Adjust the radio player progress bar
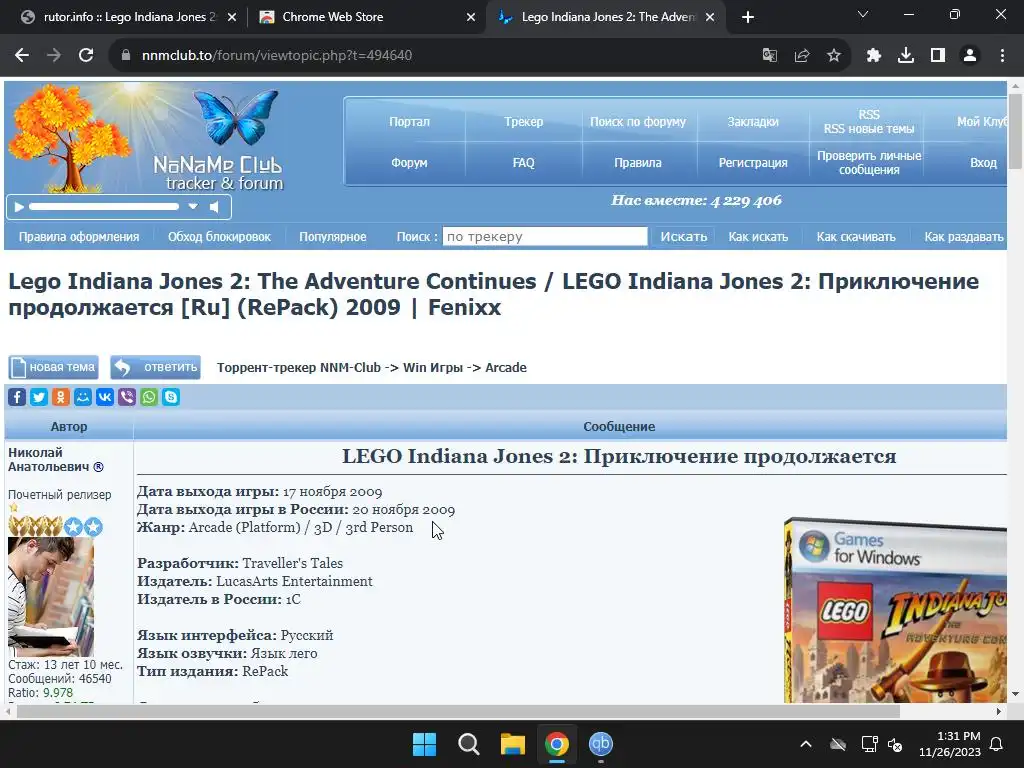This screenshot has width=1024, height=768. (104, 206)
